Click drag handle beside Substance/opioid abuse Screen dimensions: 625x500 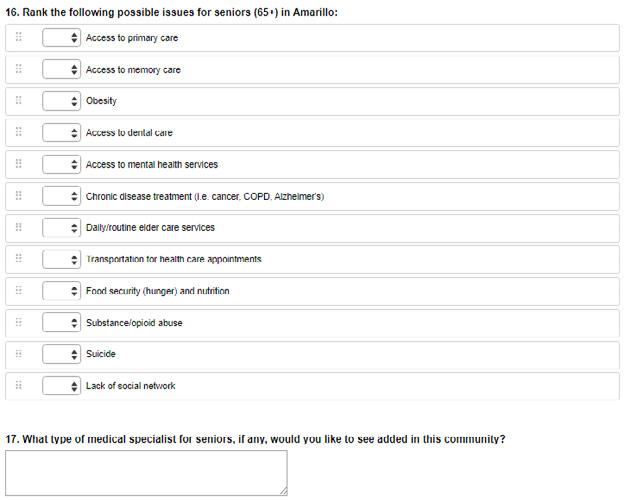(19, 322)
